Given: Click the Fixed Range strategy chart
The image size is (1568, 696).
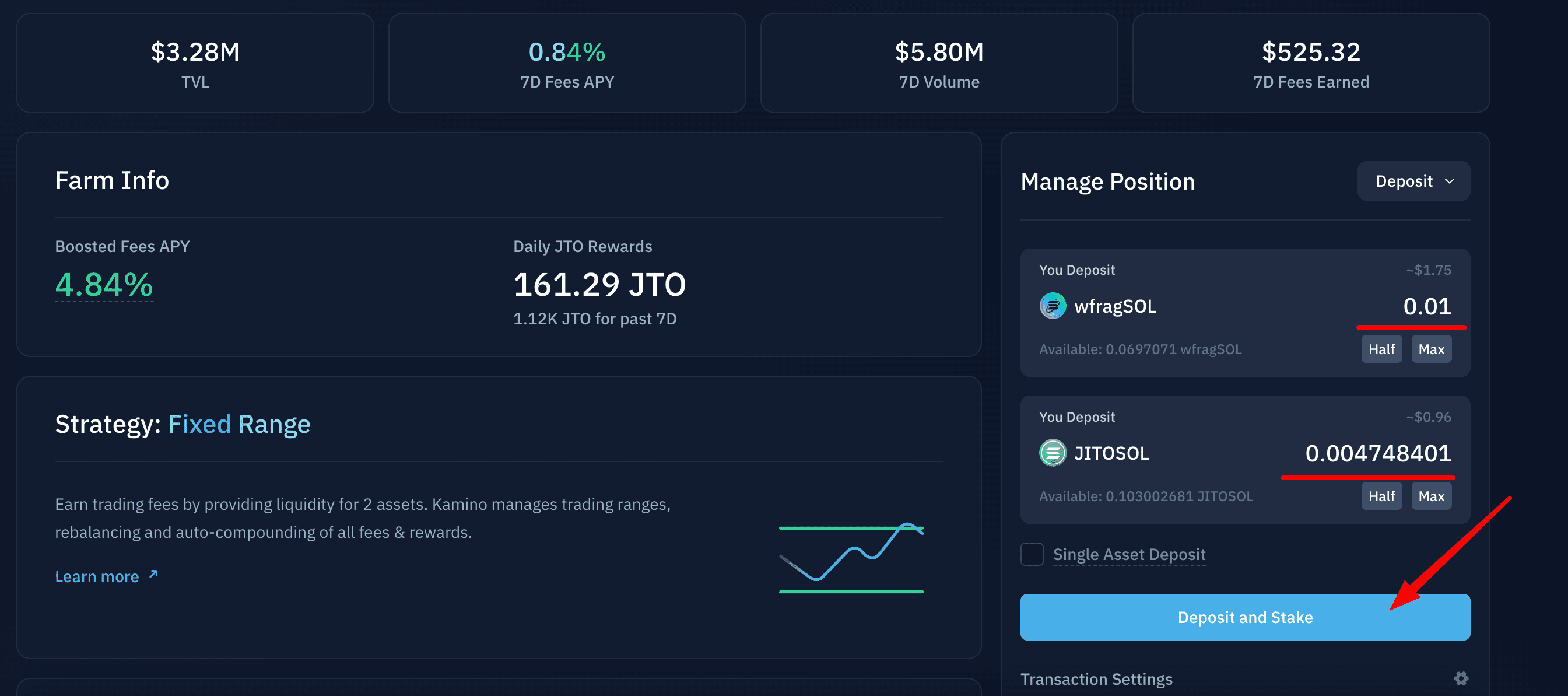Looking at the screenshot, I should (x=851, y=558).
